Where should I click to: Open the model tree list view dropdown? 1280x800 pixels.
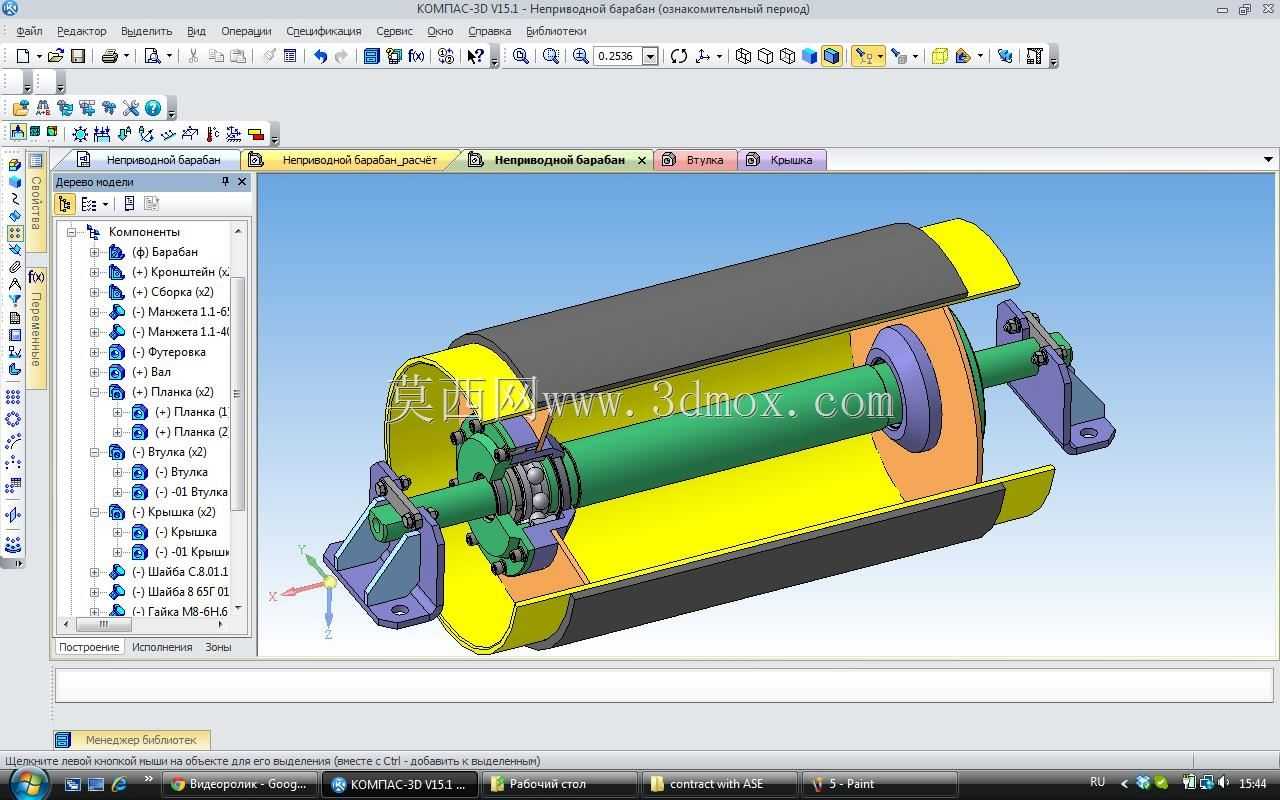[x=104, y=205]
